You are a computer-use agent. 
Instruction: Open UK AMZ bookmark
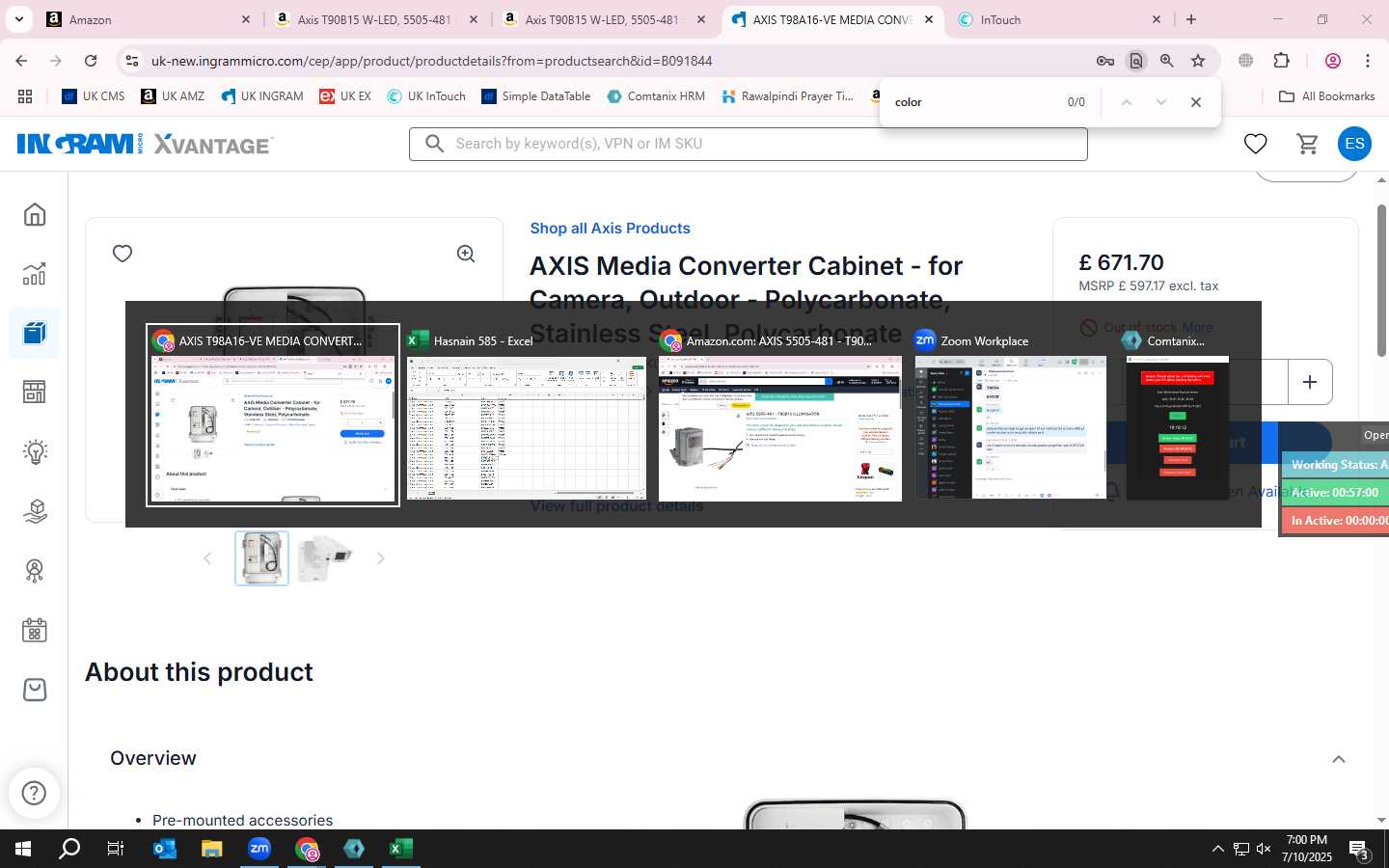[x=173, y=96]
